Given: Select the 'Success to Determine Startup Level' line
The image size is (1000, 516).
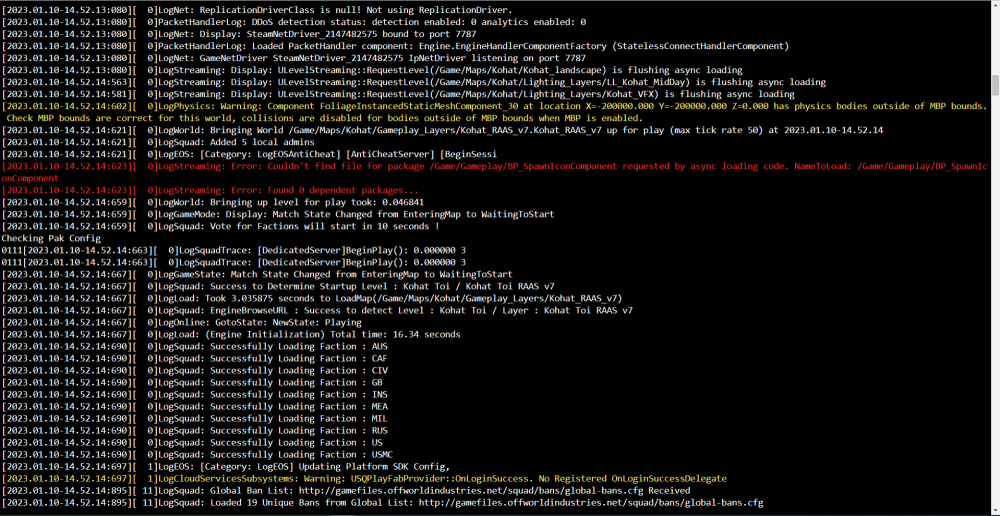Looking at the screenshot, I should point(278,286).
